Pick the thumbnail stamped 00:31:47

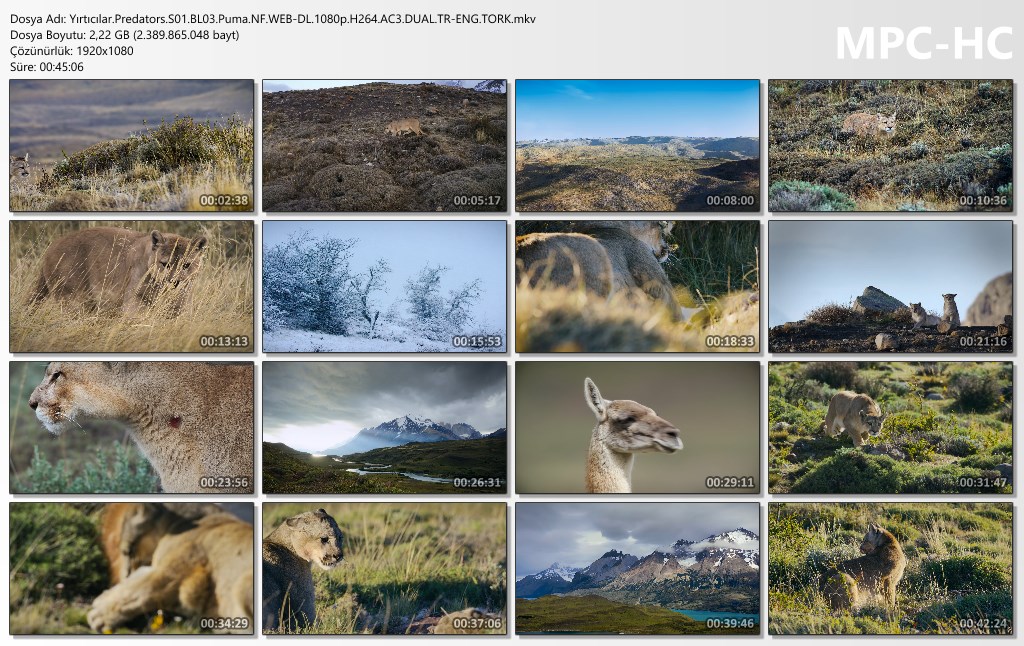890,427
